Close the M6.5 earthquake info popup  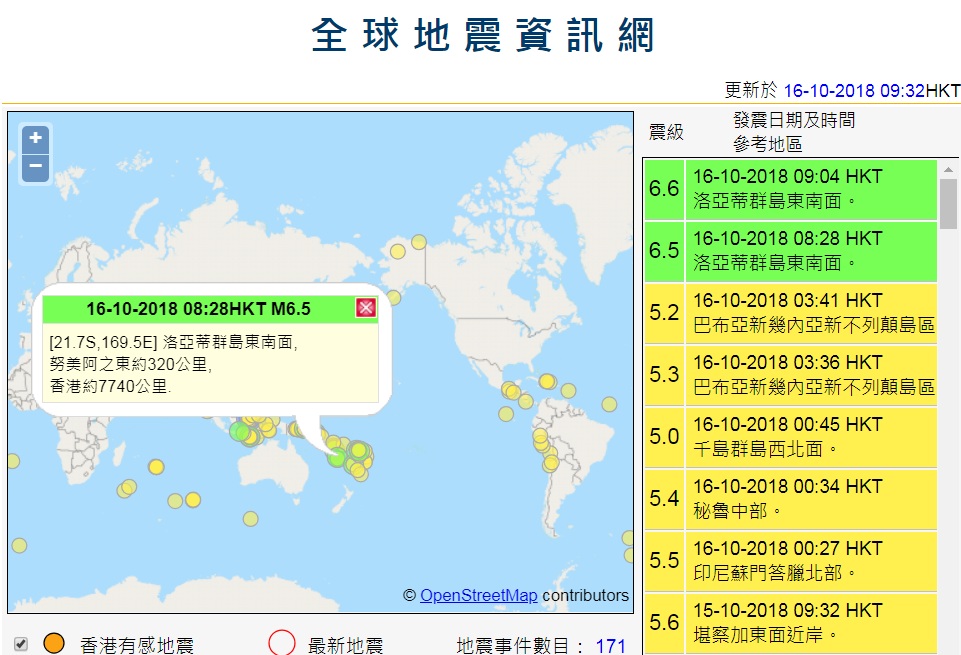click(366, 308)
